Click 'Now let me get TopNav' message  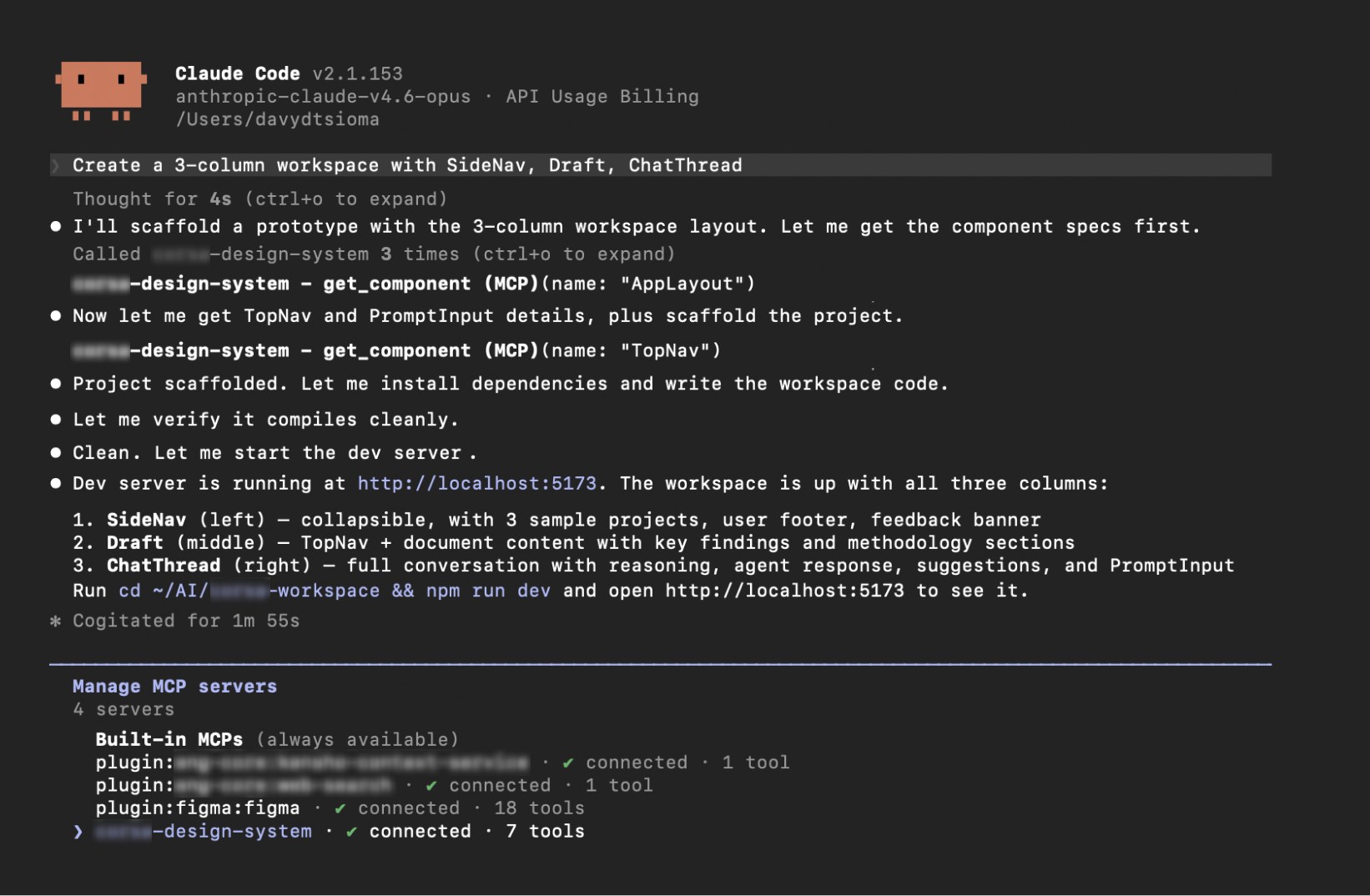coord(487,316)
